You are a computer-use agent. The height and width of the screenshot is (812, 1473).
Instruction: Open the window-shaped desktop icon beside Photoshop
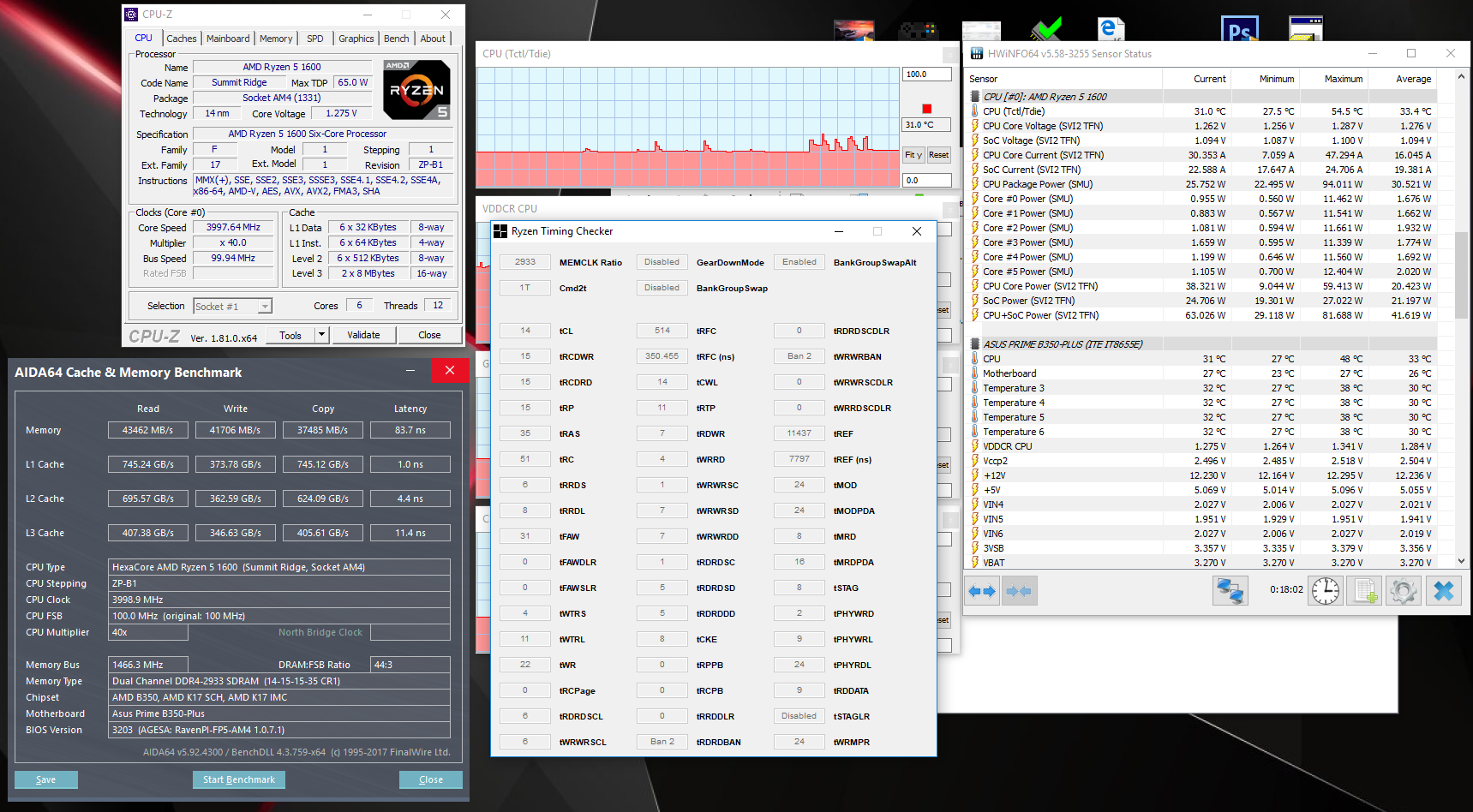click(1306, 29)
